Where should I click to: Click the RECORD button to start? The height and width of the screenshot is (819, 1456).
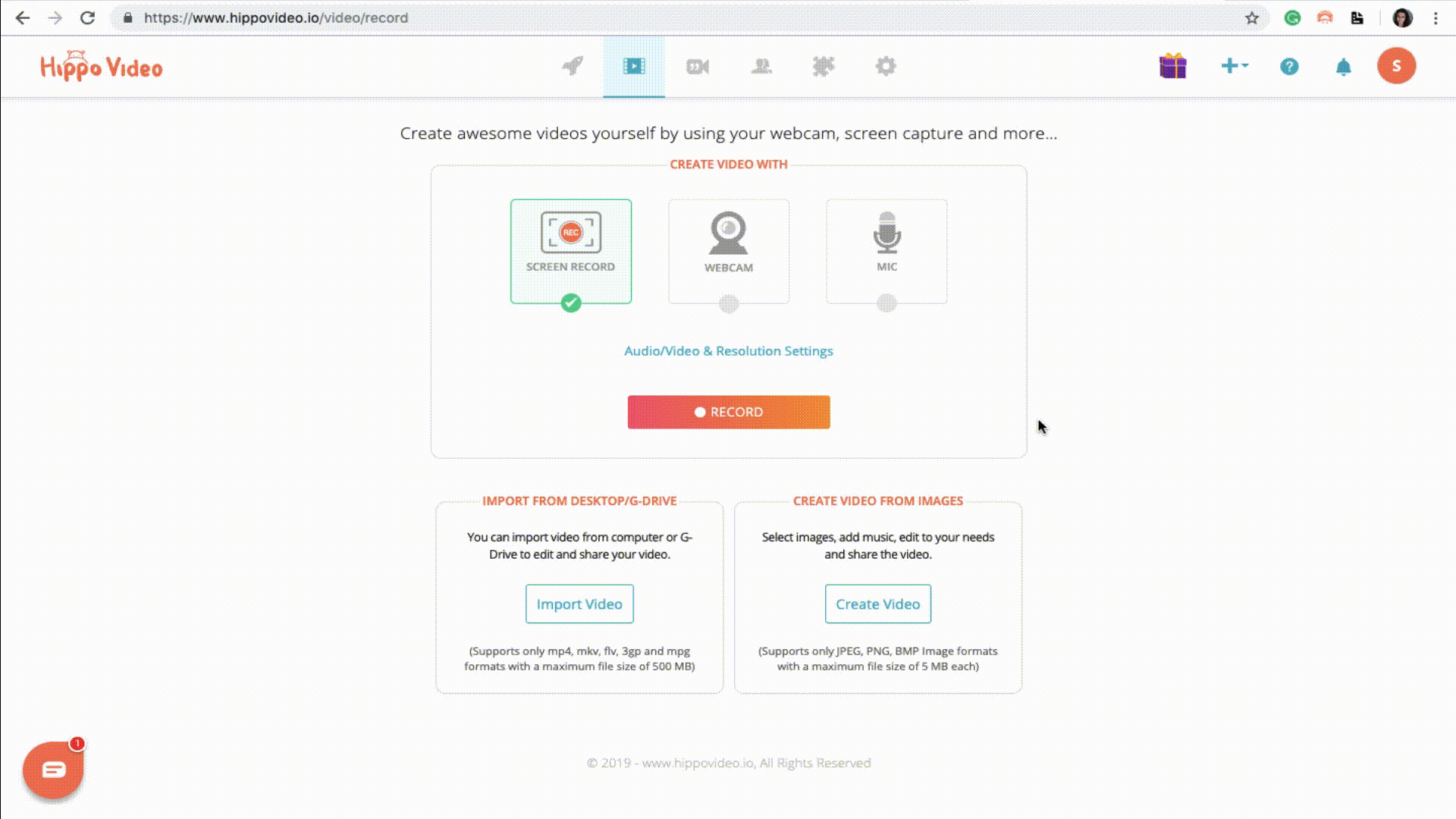(x=728, y=411)
